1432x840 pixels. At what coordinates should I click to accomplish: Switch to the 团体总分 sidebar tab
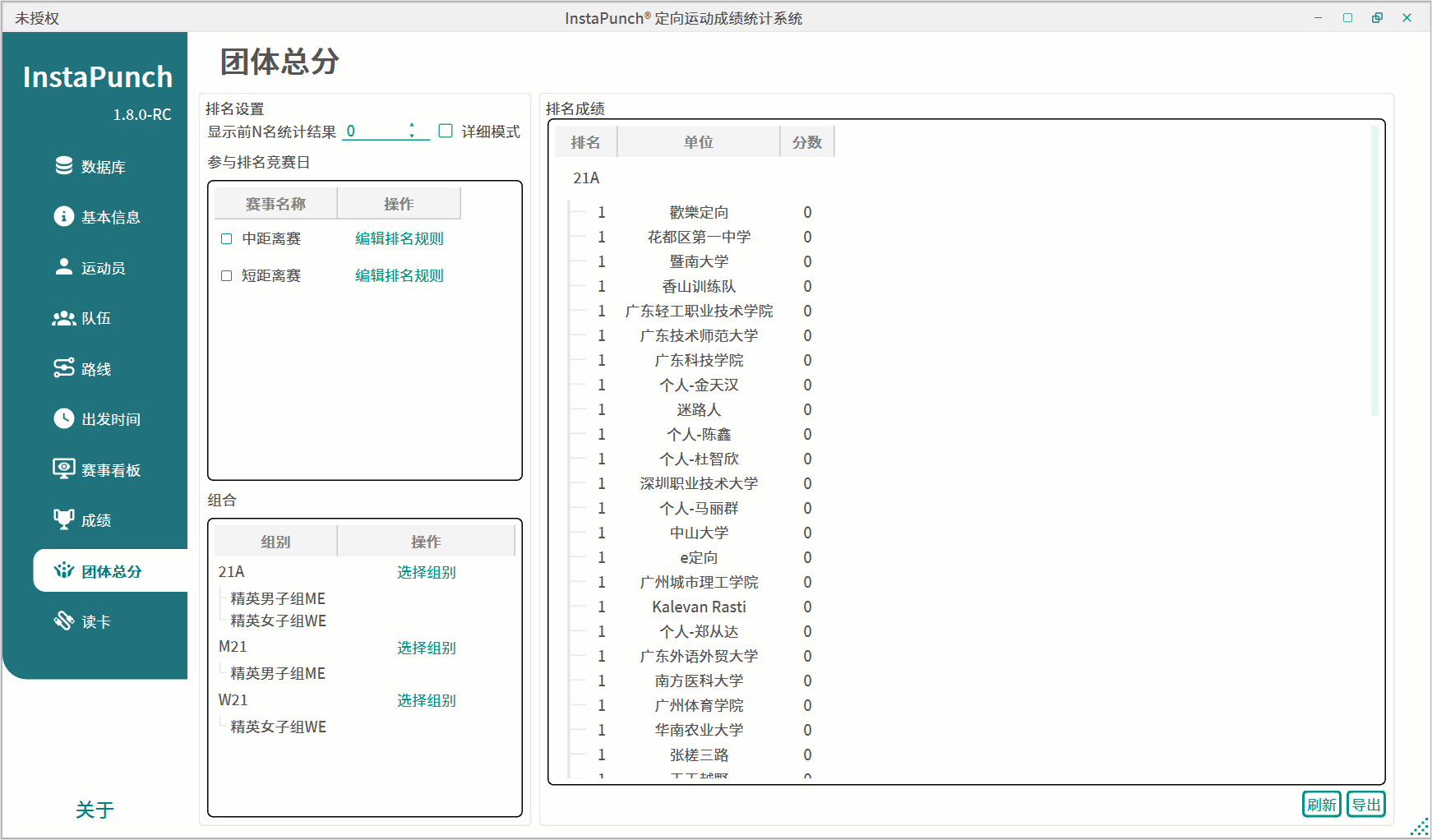(x=110, y=571)
